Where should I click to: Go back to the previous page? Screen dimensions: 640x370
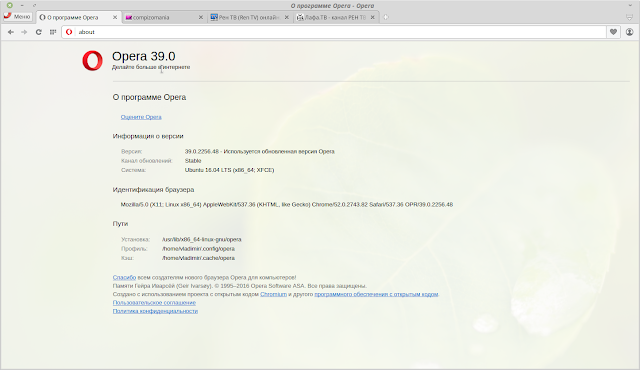point(11,32)
